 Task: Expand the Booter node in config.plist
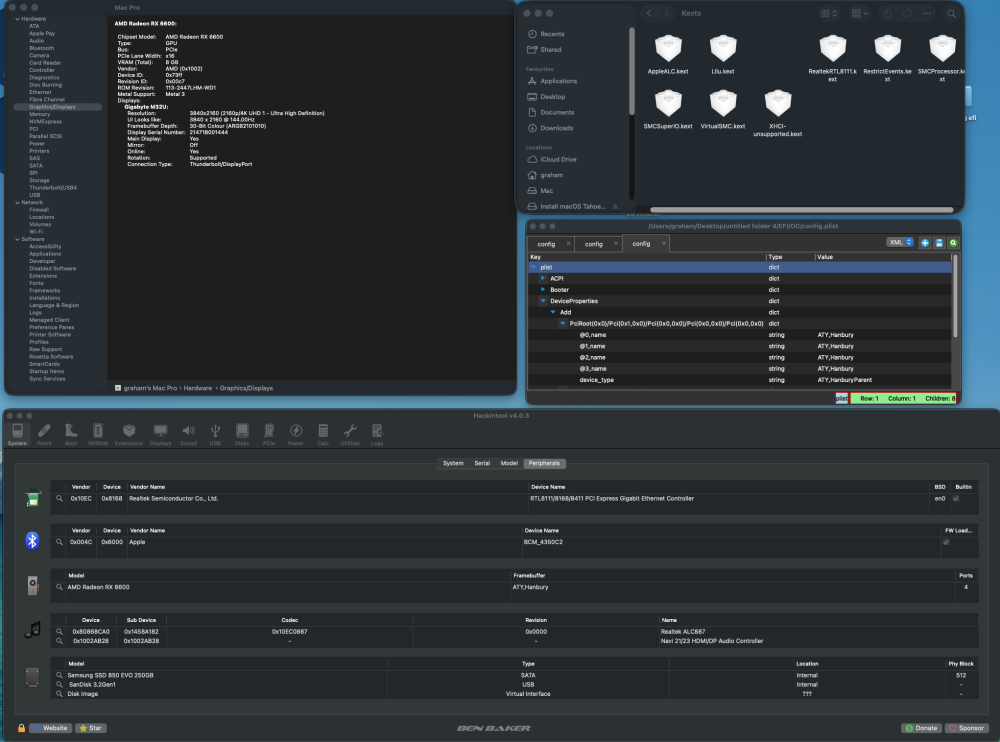tap(543, 290)
